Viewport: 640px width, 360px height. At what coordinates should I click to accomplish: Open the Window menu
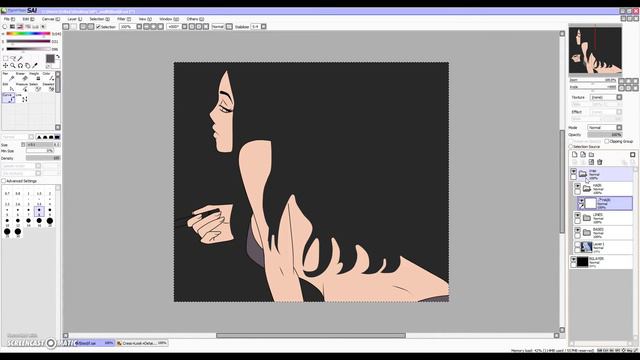(x=169, y=19)
